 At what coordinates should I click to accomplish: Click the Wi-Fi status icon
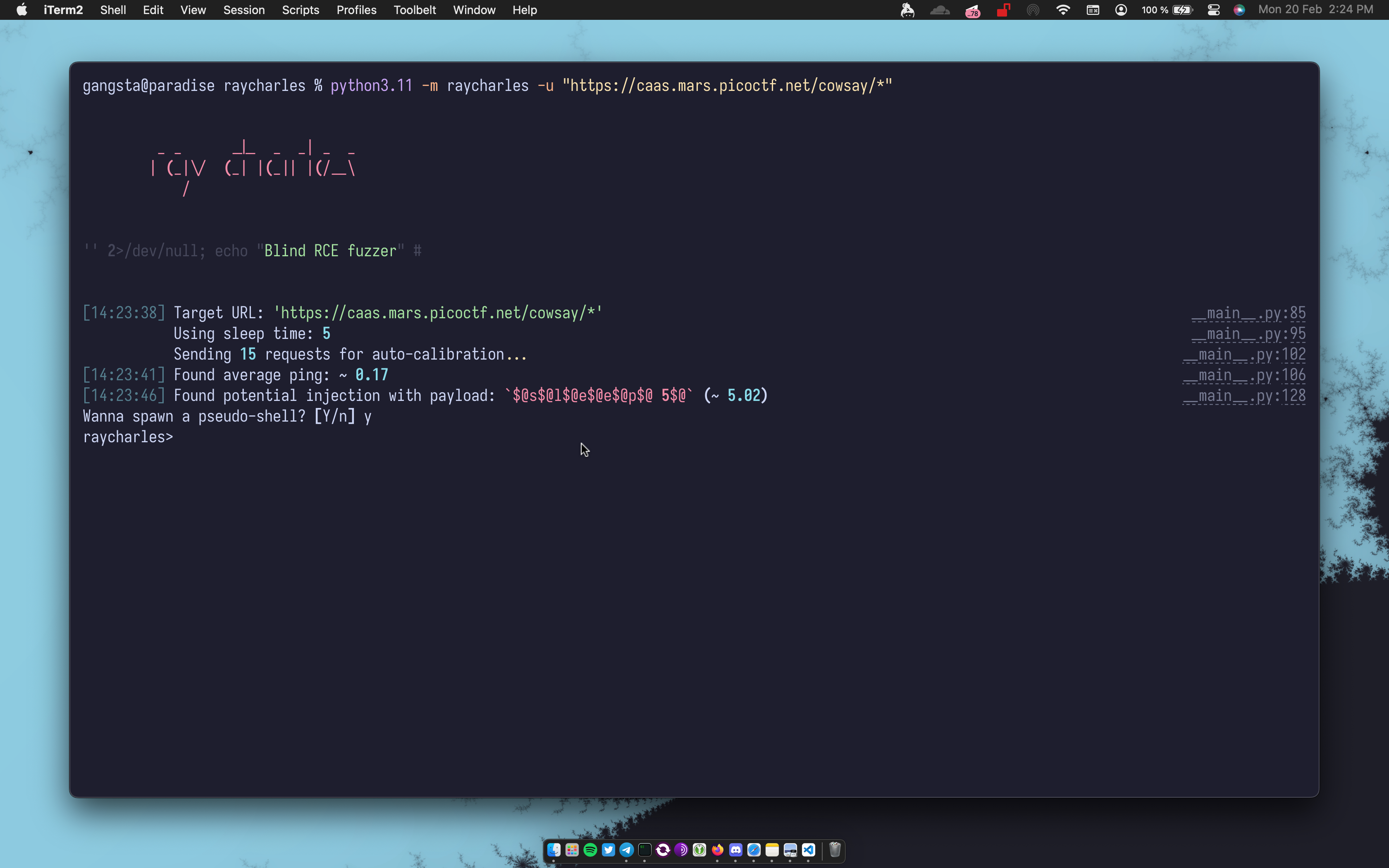point(1063,10)
